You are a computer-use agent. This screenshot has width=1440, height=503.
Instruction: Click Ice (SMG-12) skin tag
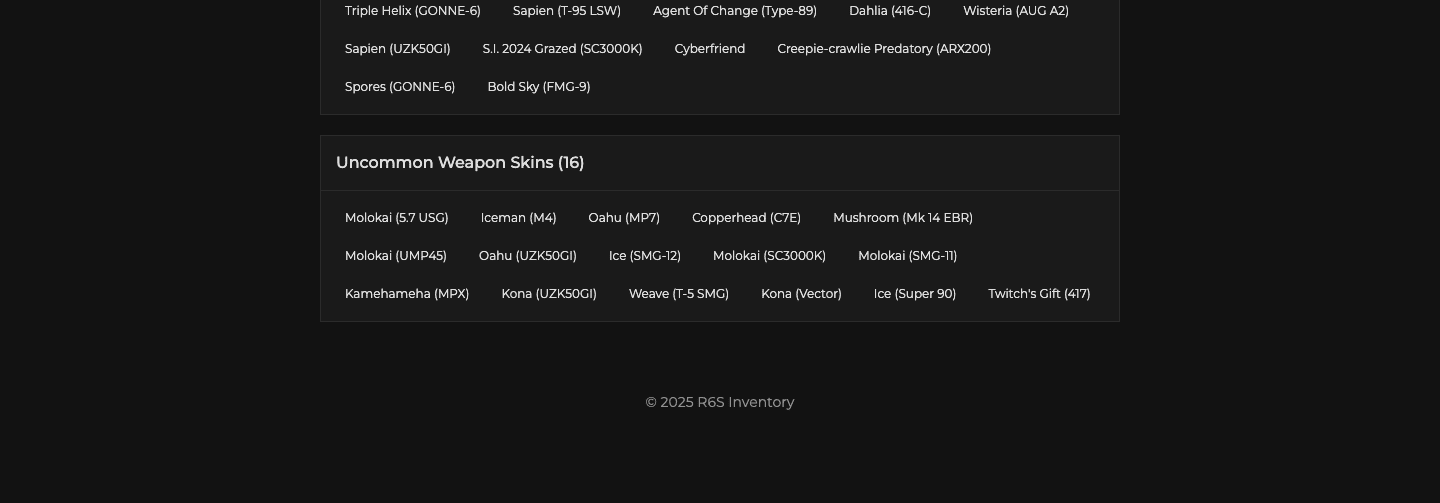(x=644, y=256)
